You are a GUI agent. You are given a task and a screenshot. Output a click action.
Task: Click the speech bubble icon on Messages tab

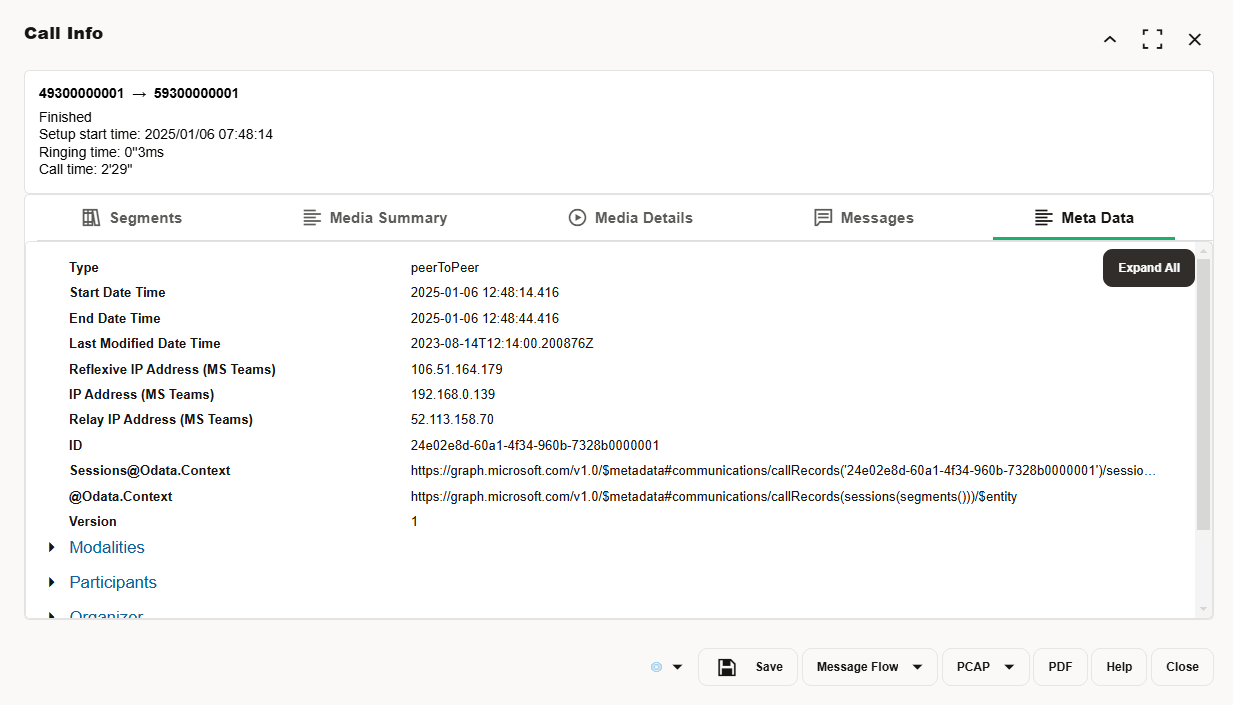click(x=823, y=217)
